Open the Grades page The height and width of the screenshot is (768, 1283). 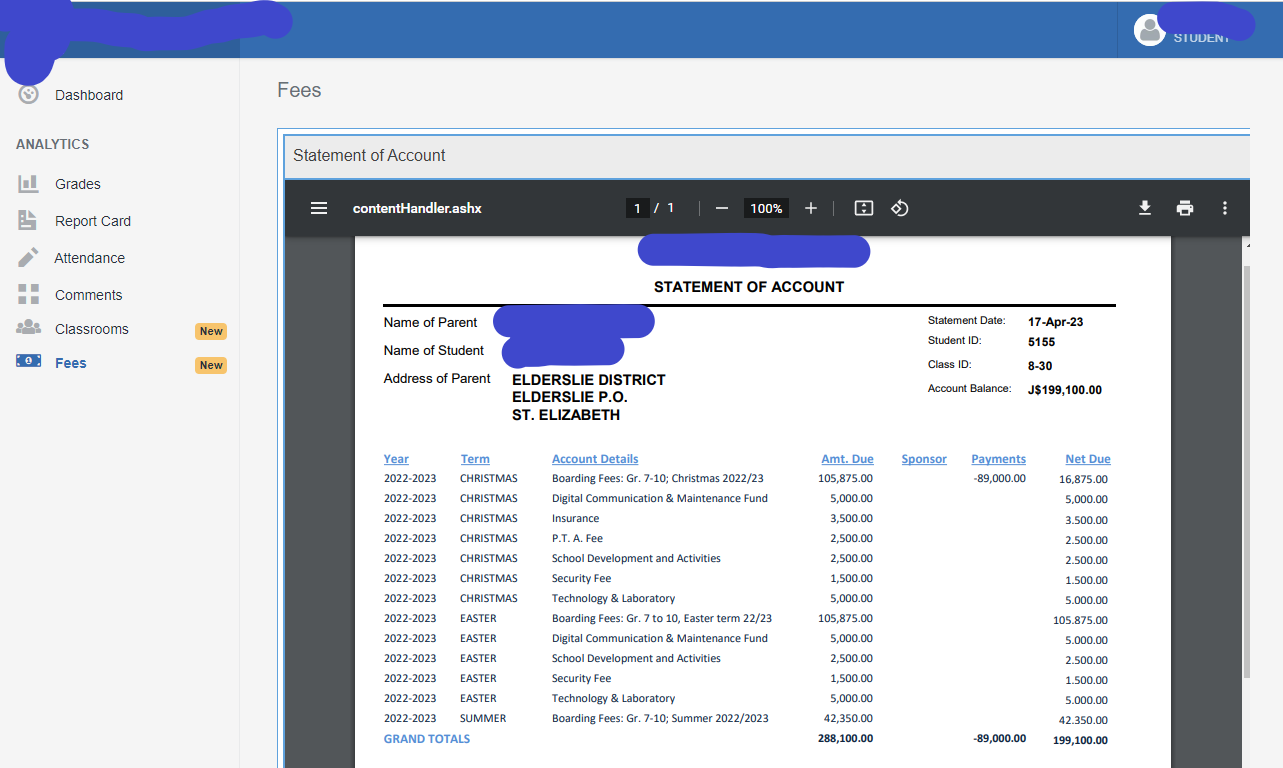tap(78, 184)
